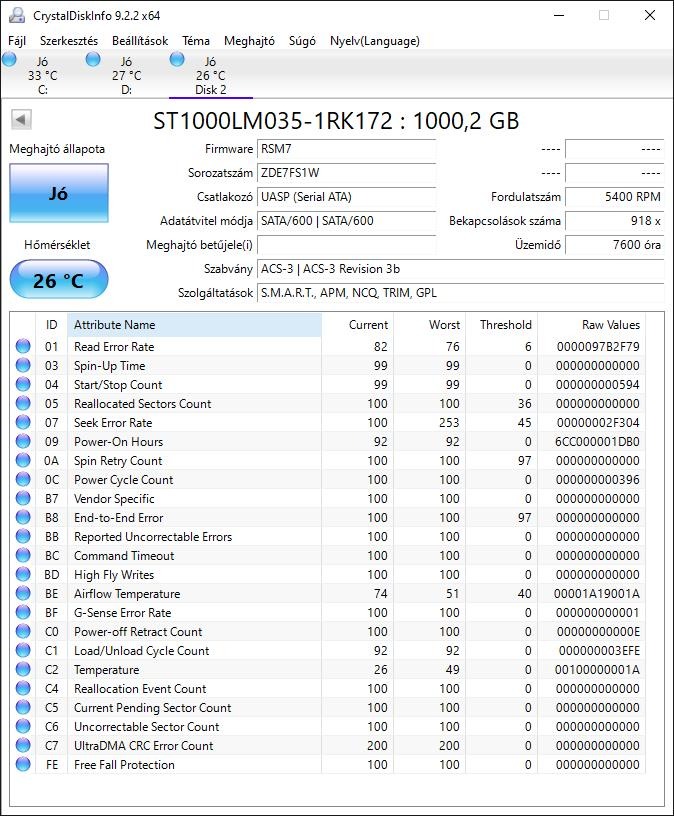Click the blue orb beside High Fly Writes
The height and width of the screenshot is (816, 674).
[x=23, y=574]
